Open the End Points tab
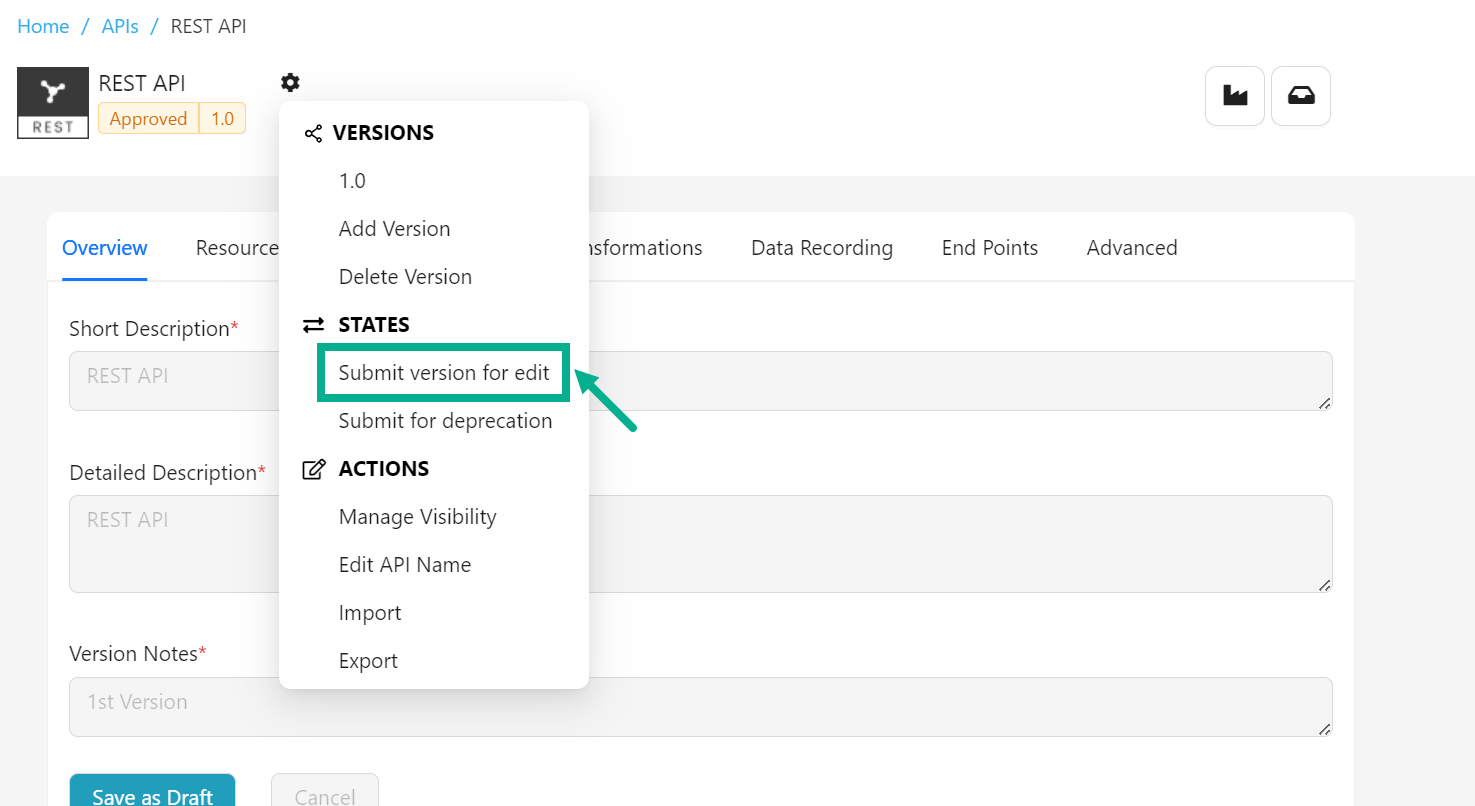The width and height of the screenshot is (1475, 806). tap(989, 248)
